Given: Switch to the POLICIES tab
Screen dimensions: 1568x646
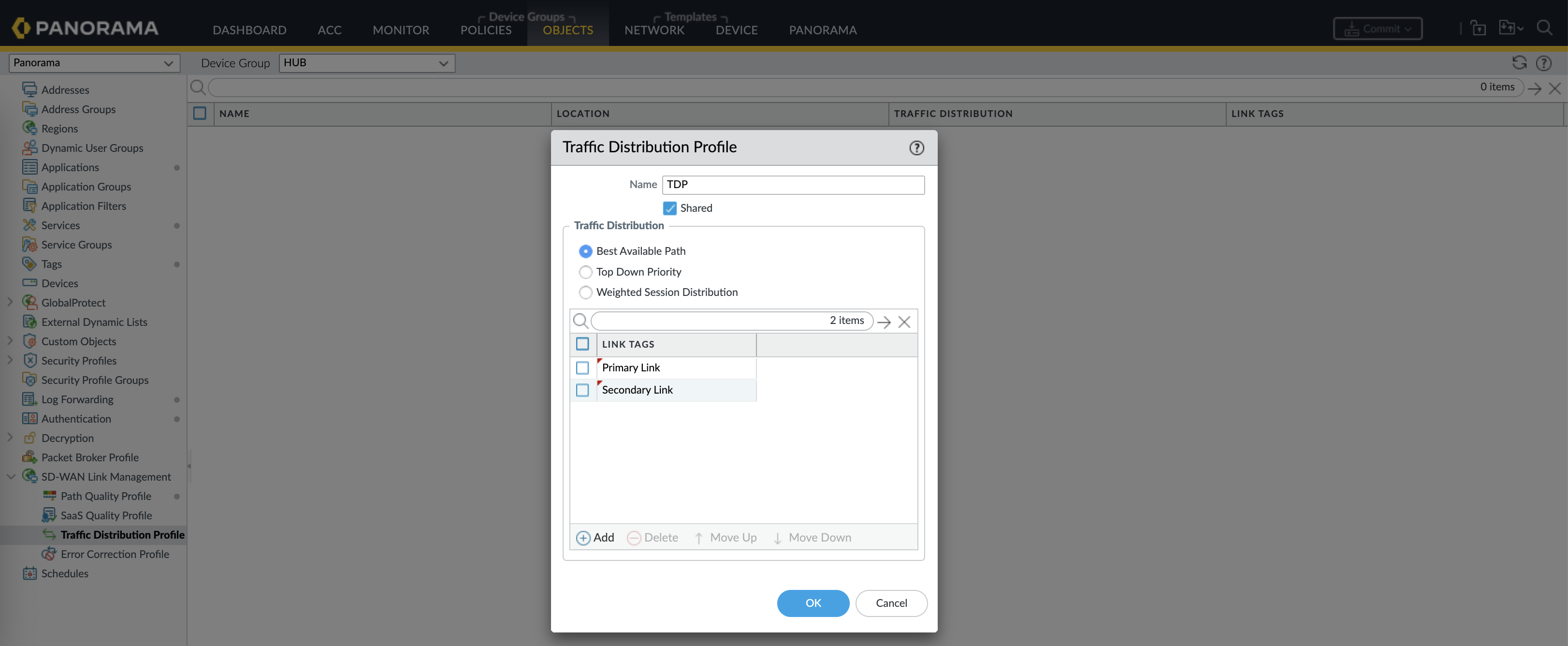Looking at the screenshot, I should [x=485, y=30].
